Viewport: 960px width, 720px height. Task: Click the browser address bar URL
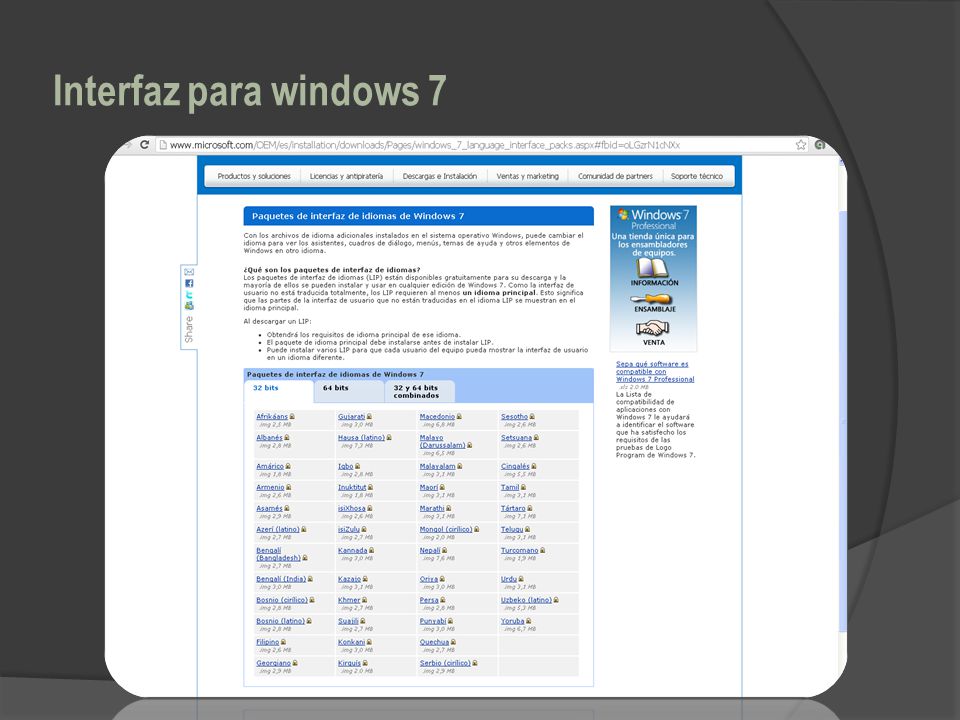(424, 145)
